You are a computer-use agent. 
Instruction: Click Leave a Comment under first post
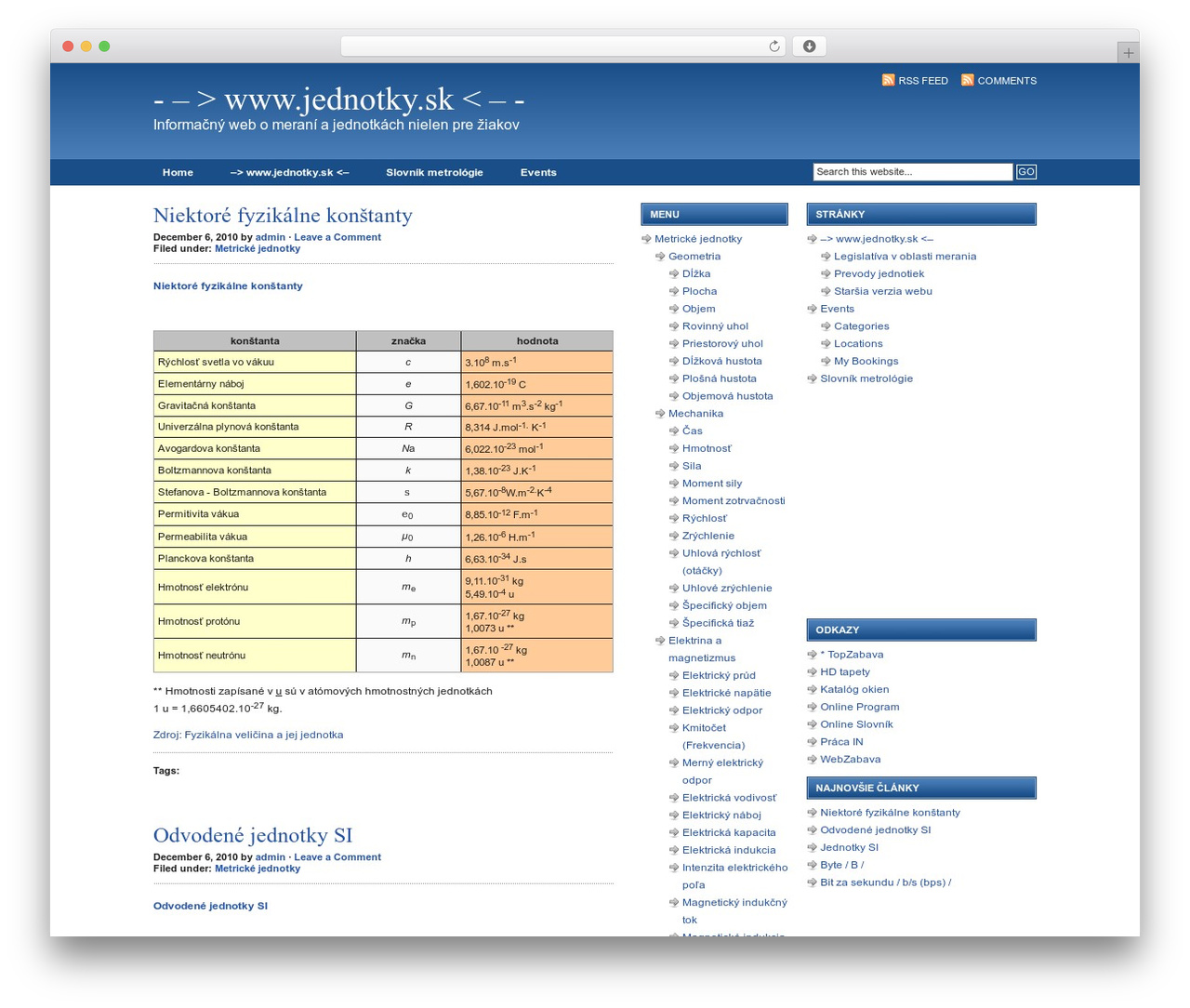tap(337, 237)
